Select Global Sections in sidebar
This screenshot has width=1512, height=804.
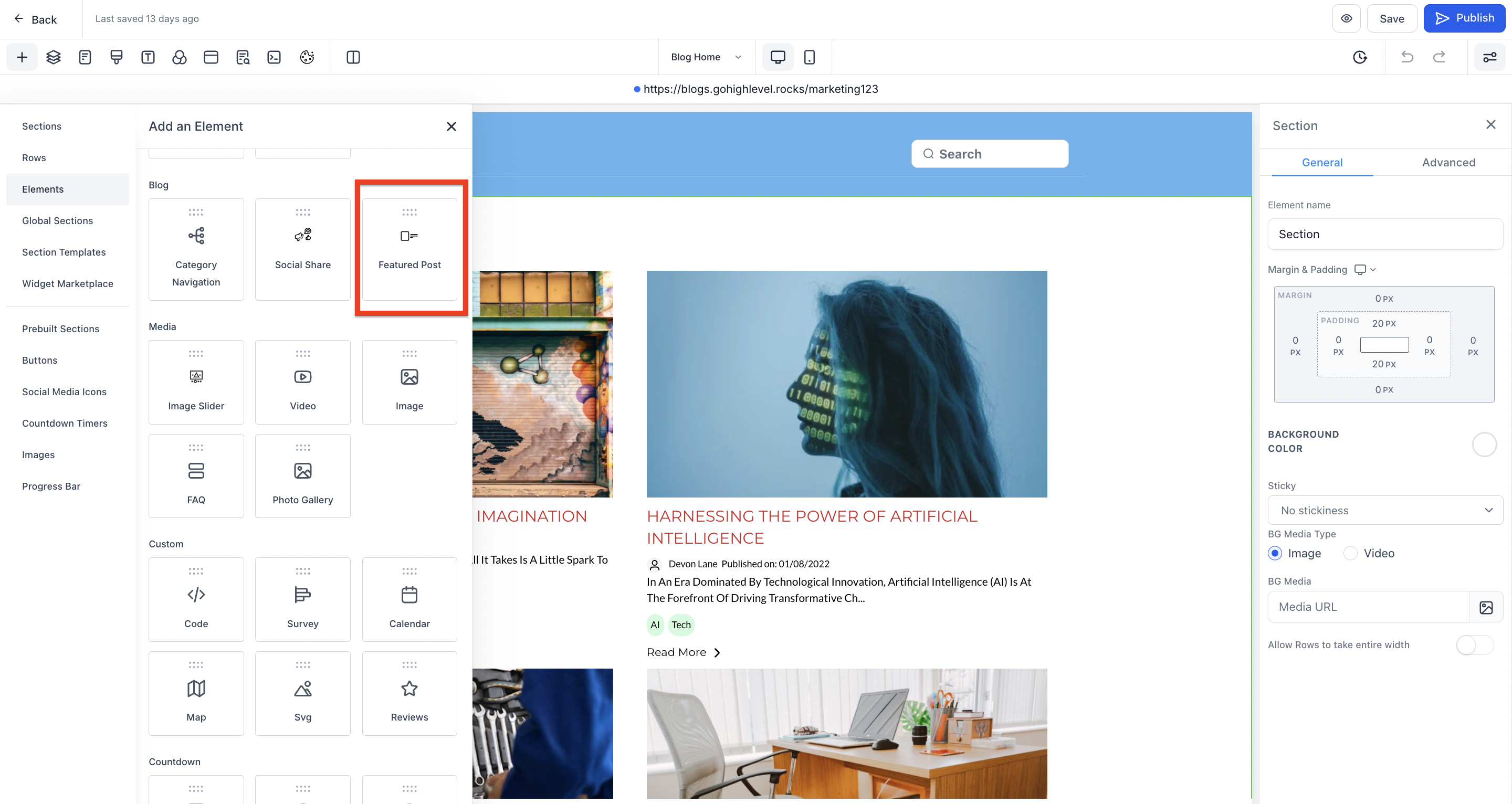pyautogui.click(x=58, y=220)
